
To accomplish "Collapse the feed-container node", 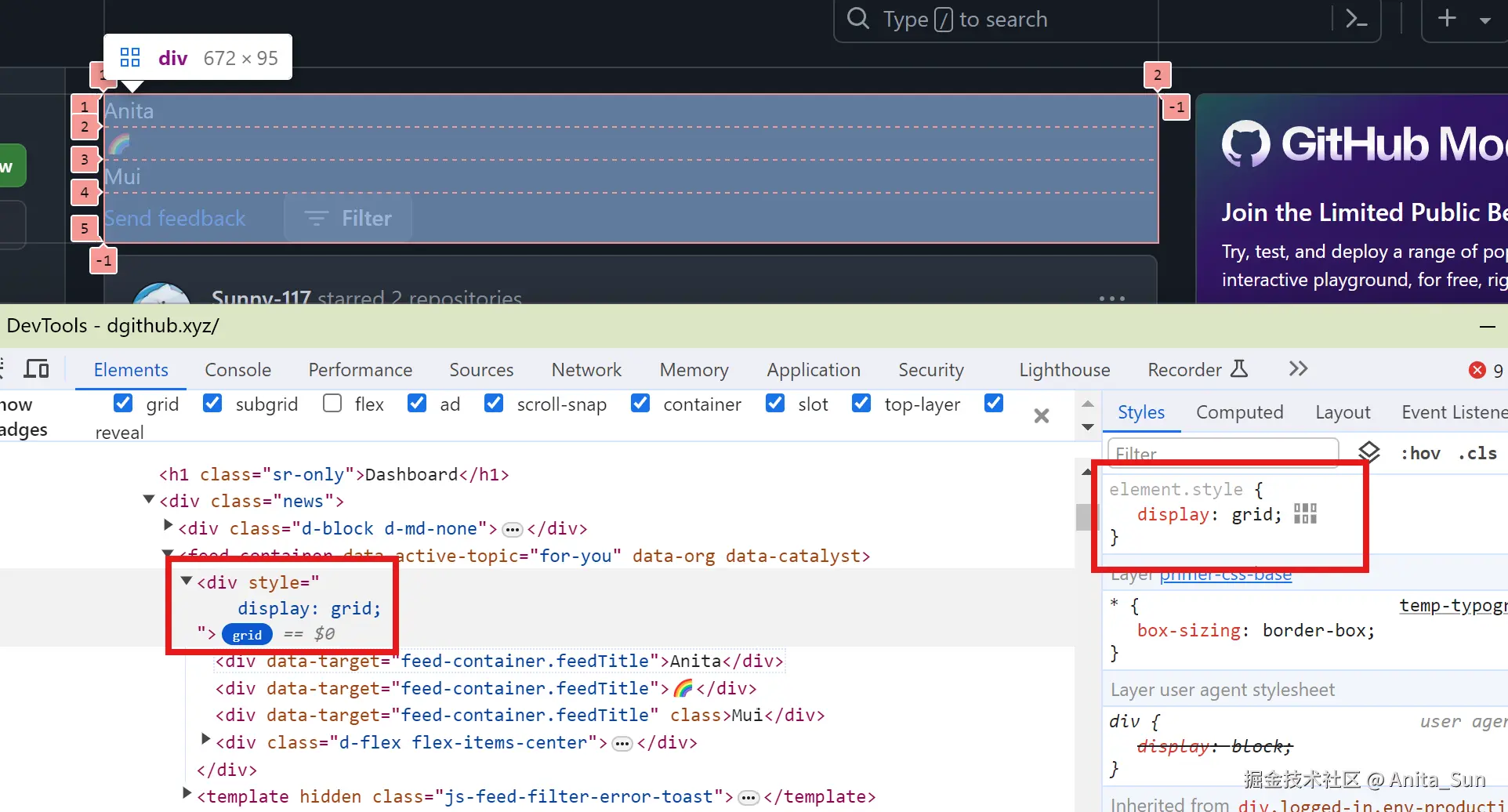I will coord(168,553).
